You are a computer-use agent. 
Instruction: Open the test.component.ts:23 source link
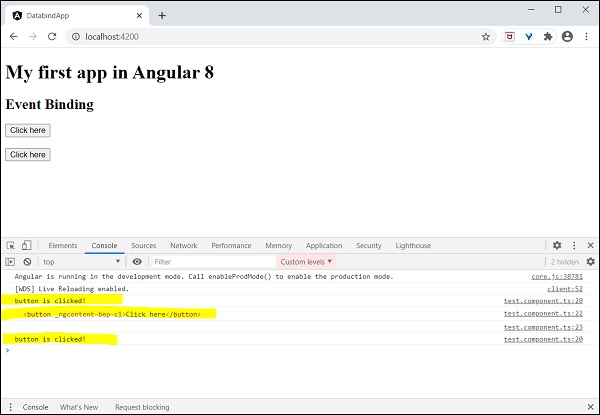(543, 327)
